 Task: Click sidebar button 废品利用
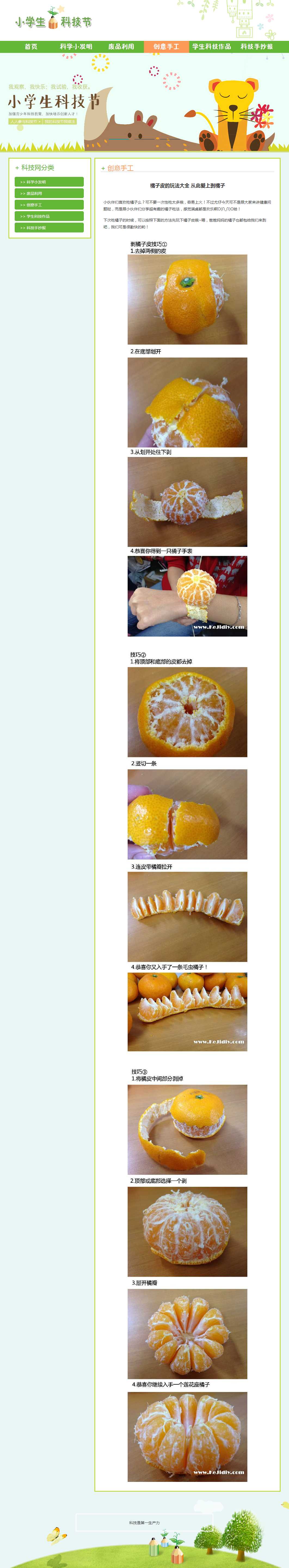(x=49, y=193)
